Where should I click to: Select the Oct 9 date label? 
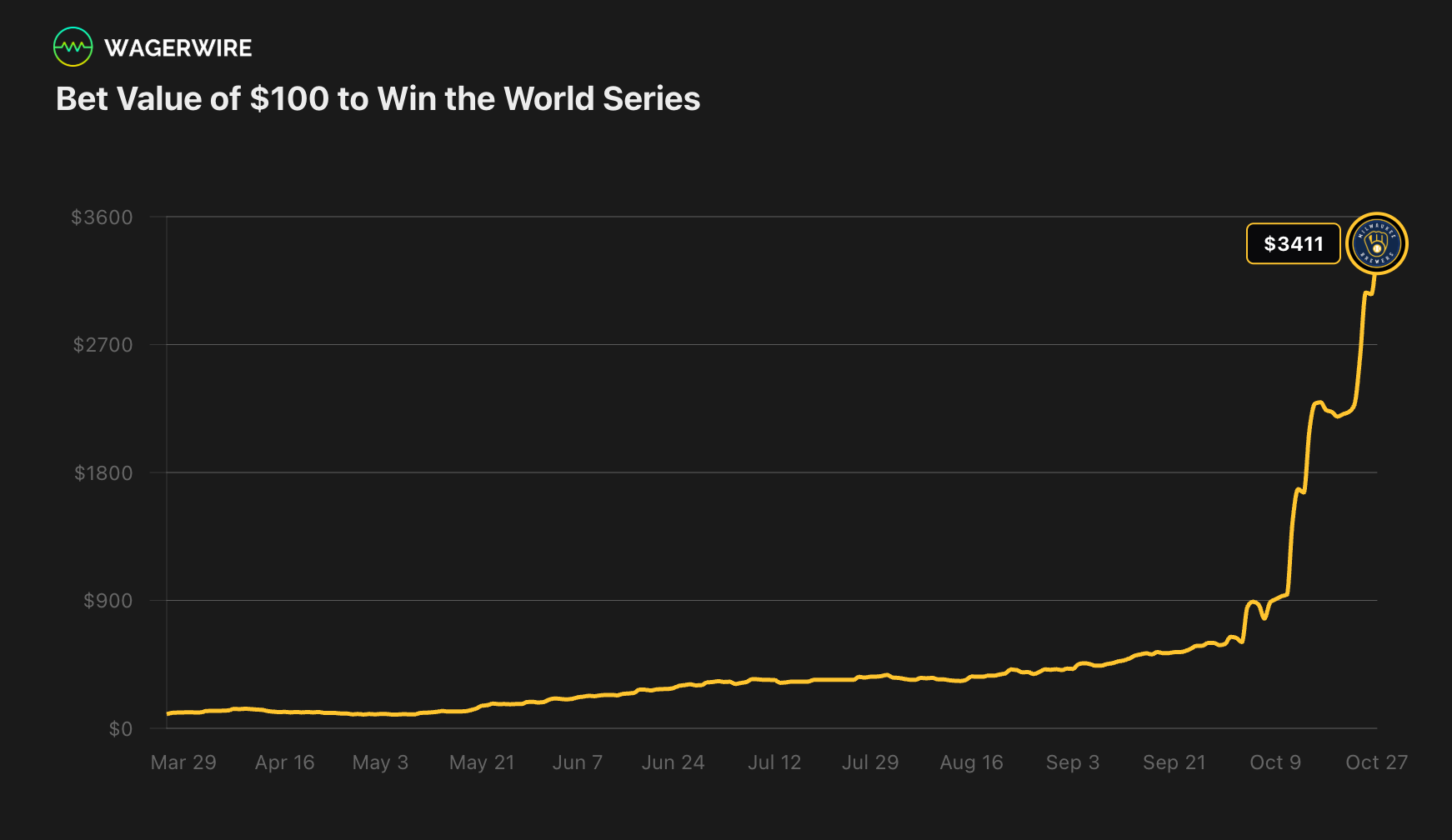coord(1275,762)
